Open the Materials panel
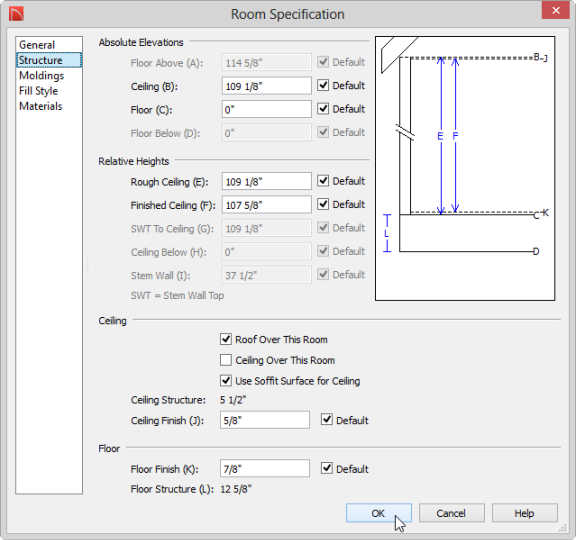This screenshot has height=540, width=576. (x=40, y=106)
